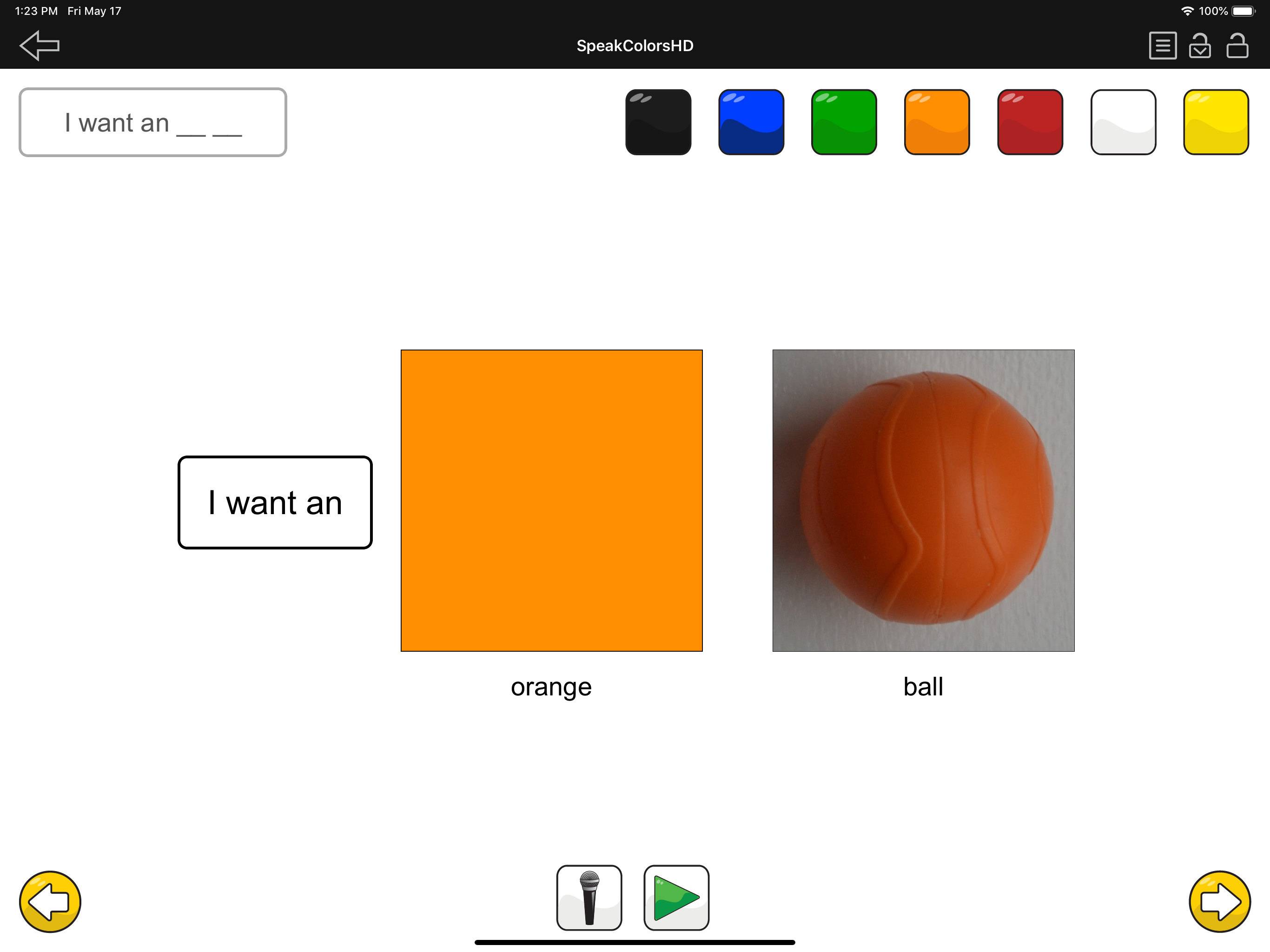Image resolution: width=1270 pixels, height=952 pixels.
Task: Select the black color button
Action: click(x=658, y=122)
